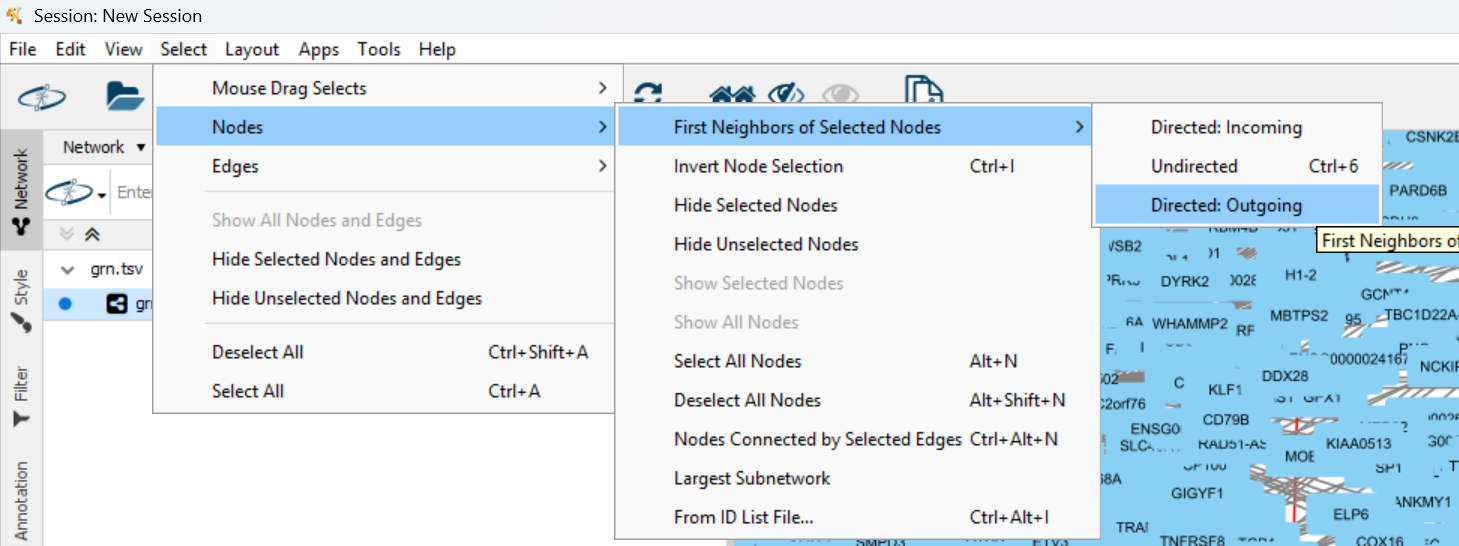Click the ELP6 node label

pos(1350,514)
